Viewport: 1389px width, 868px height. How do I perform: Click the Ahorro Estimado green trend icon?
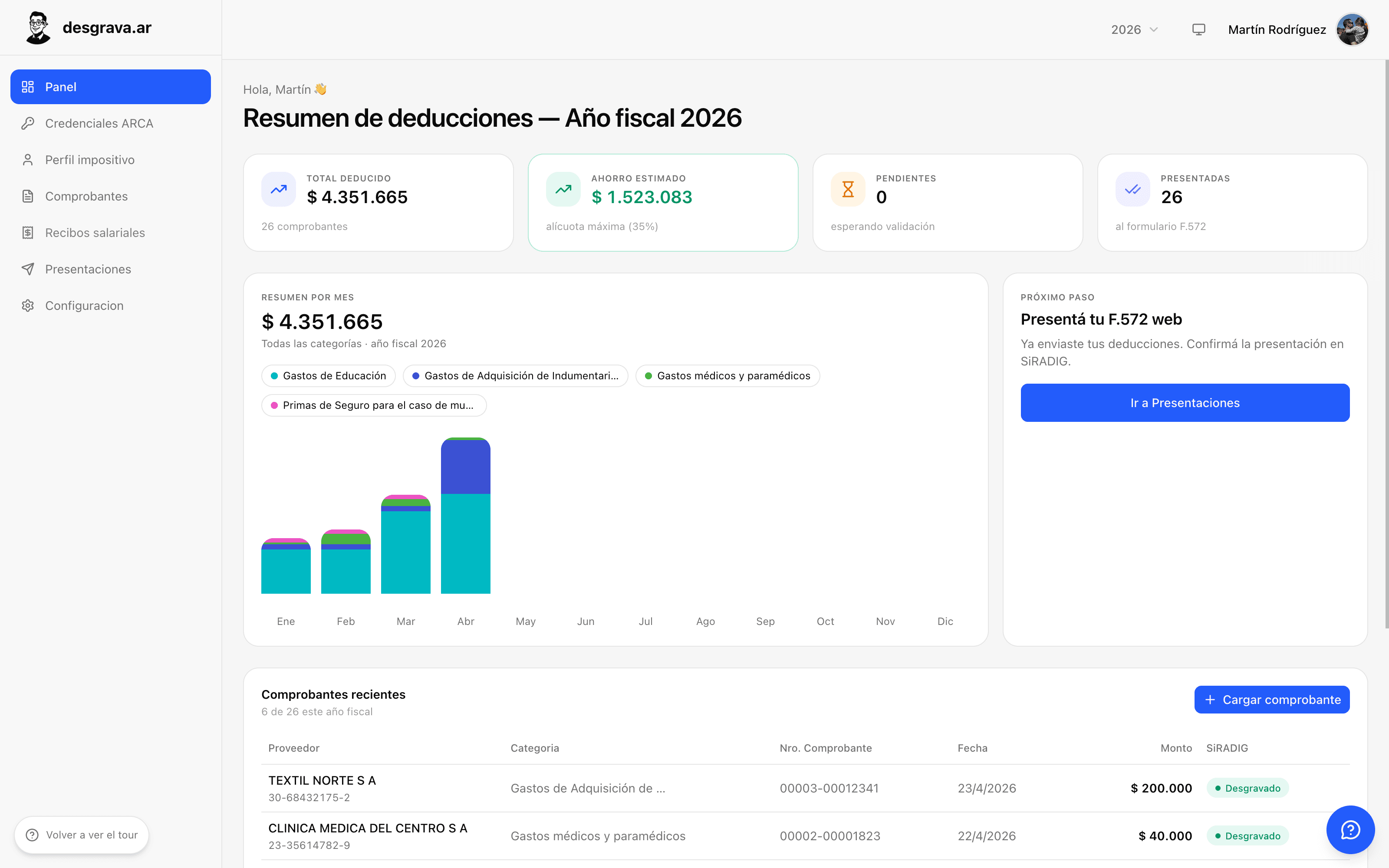click(x=563, y=190)
